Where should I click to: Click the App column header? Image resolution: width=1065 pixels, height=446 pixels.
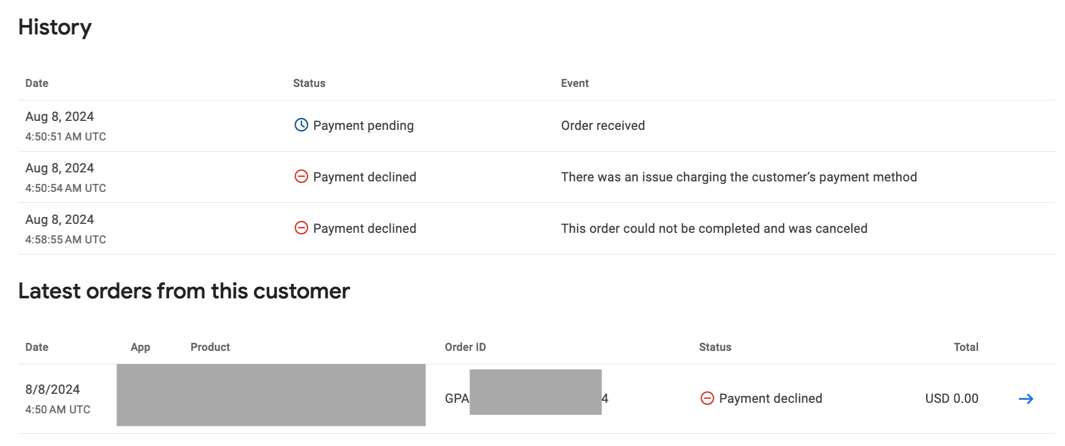pyautogui.click(x=140, y=347)
